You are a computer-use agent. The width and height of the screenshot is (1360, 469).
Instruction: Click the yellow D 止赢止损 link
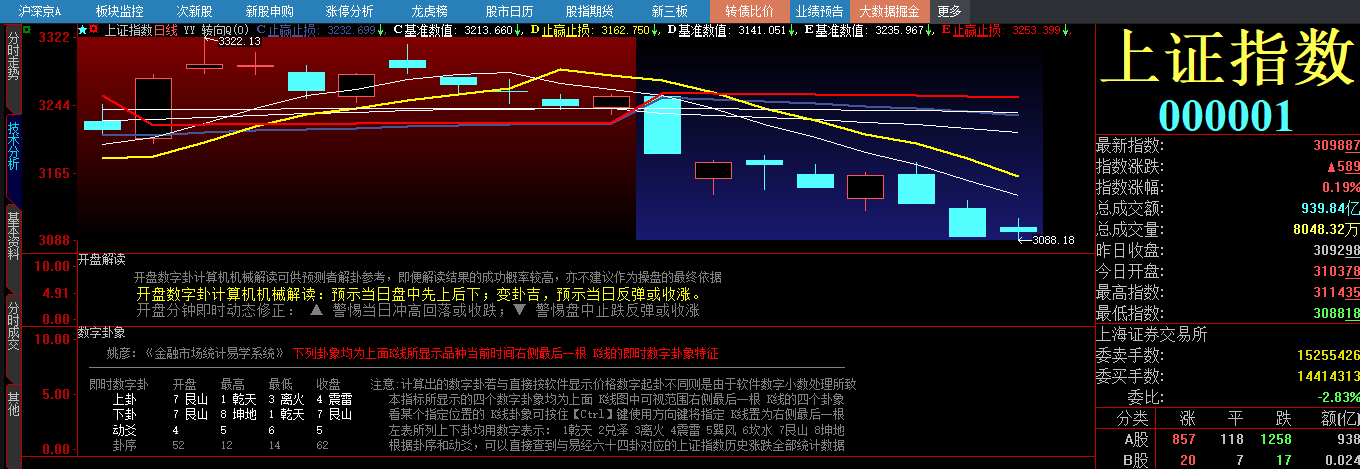(561, 30)
